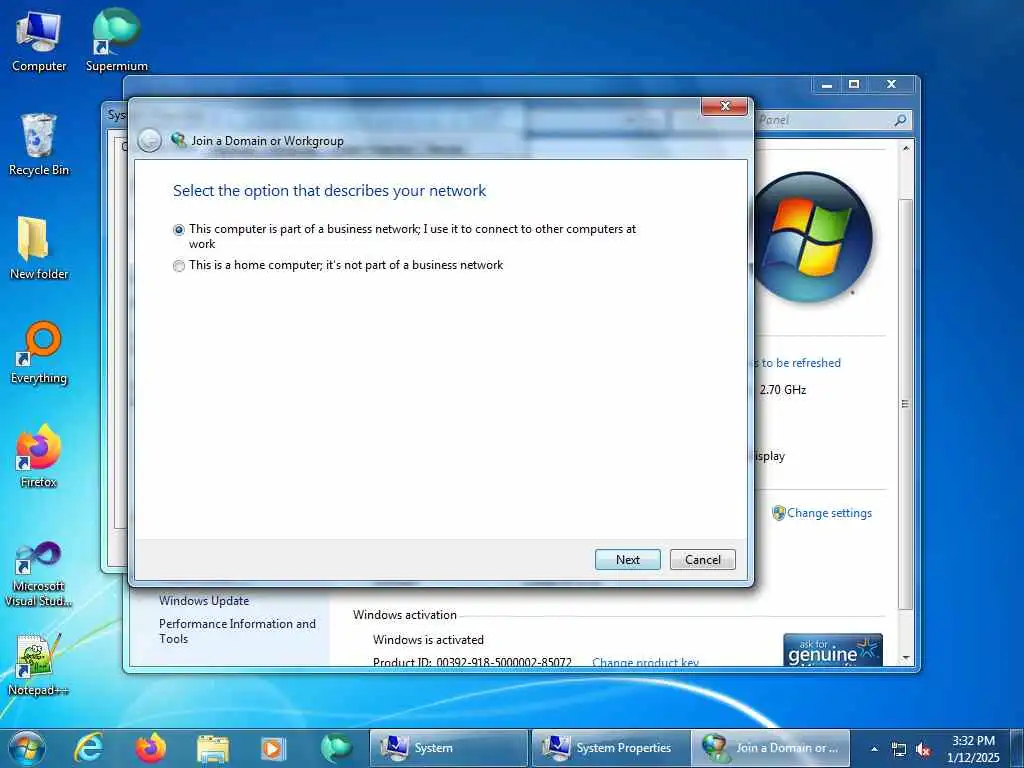
Task: Click the wizard back arrow button
Action: coord(150,140)
